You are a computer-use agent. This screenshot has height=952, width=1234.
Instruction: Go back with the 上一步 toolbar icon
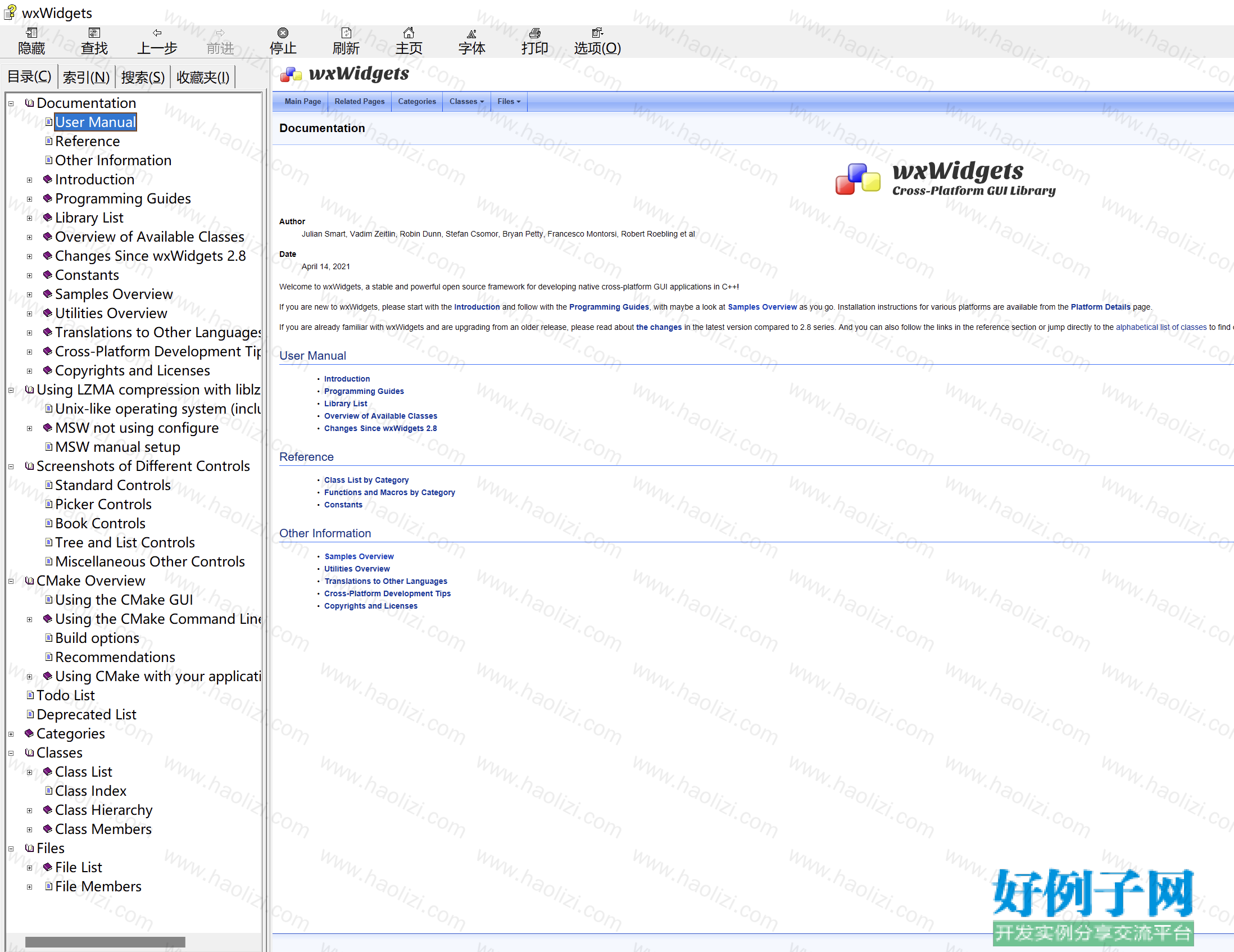coord(157,33)
